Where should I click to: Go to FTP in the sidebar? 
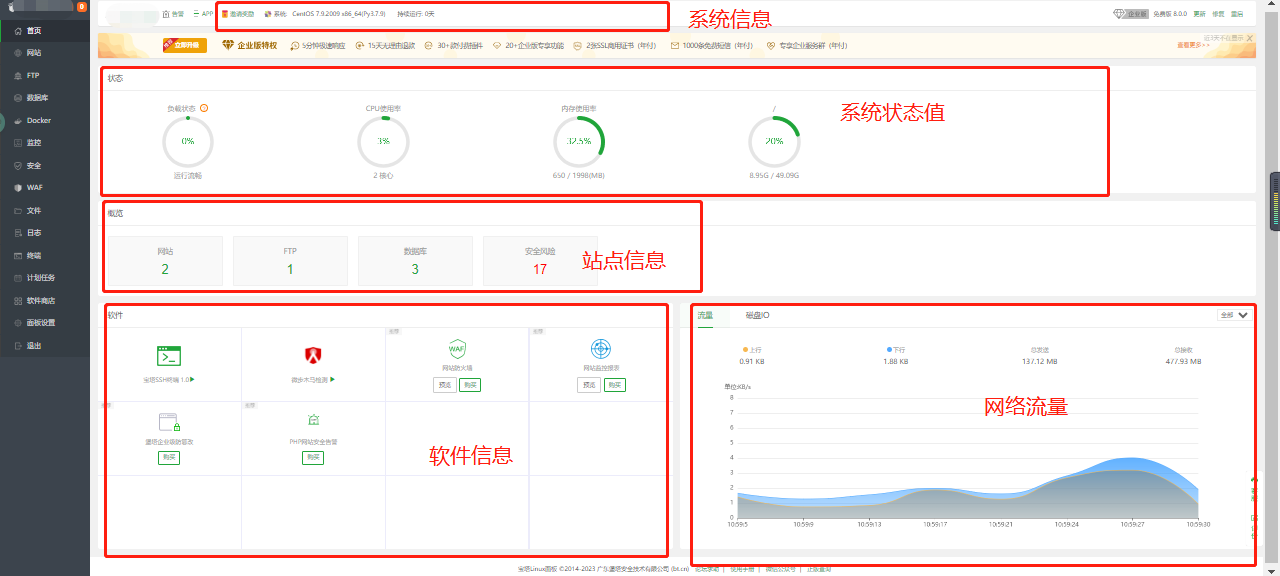(x=45, y=75)
